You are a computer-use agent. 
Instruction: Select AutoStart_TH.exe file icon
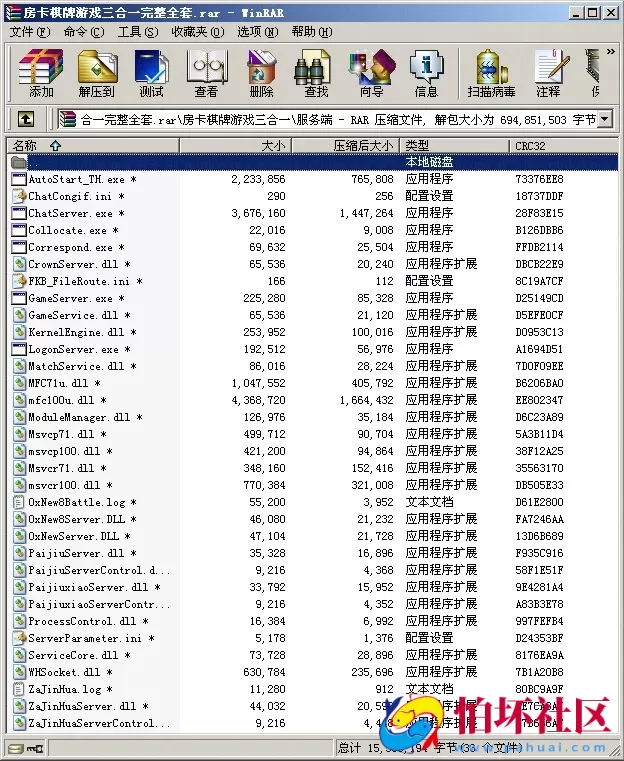click(19, 179)
